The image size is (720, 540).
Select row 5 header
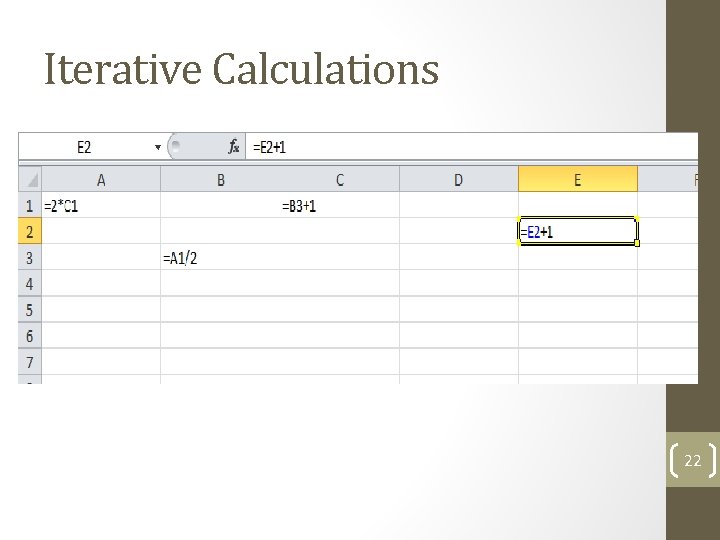(30, 310)
